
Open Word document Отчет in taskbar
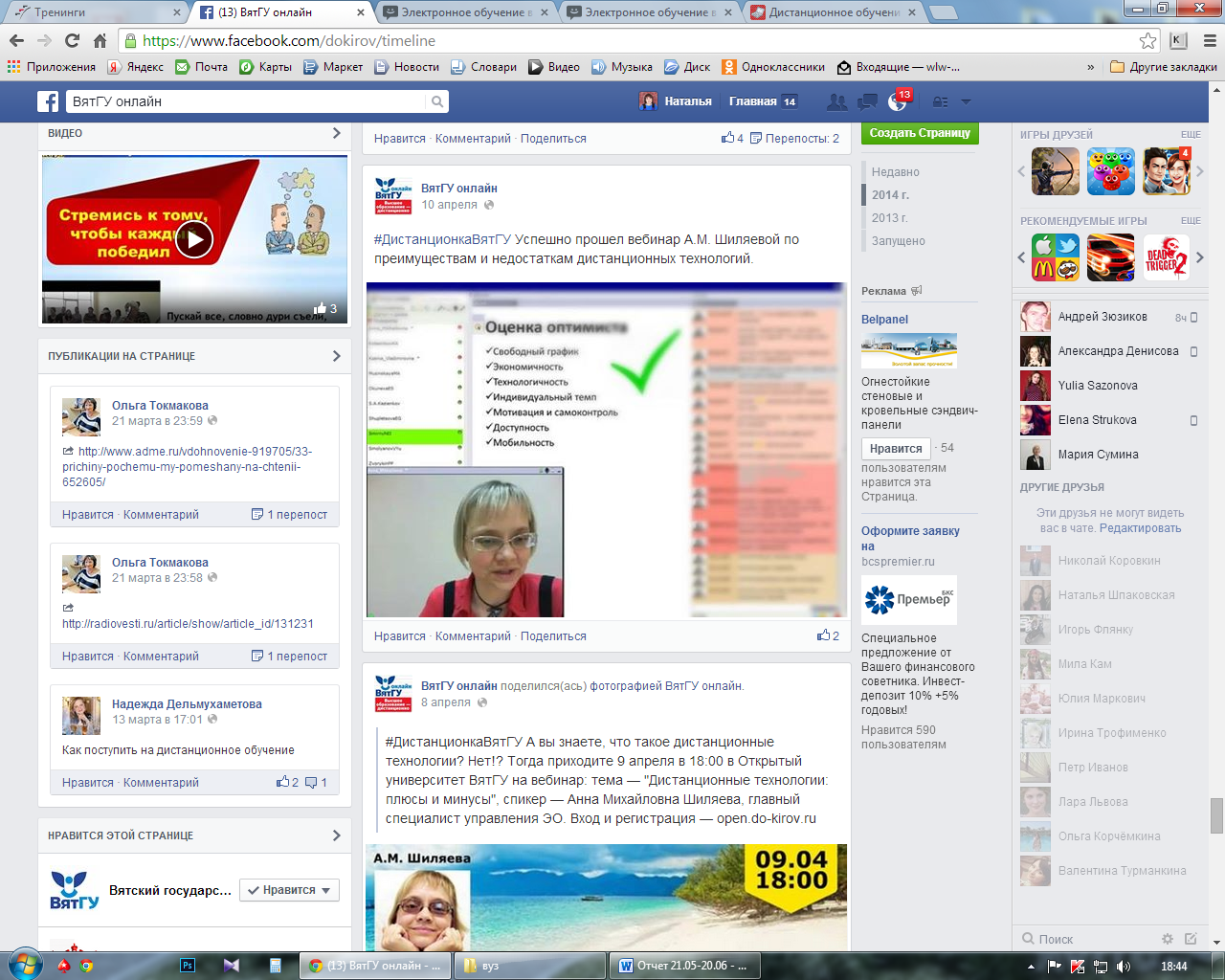[x=684, y=966]
